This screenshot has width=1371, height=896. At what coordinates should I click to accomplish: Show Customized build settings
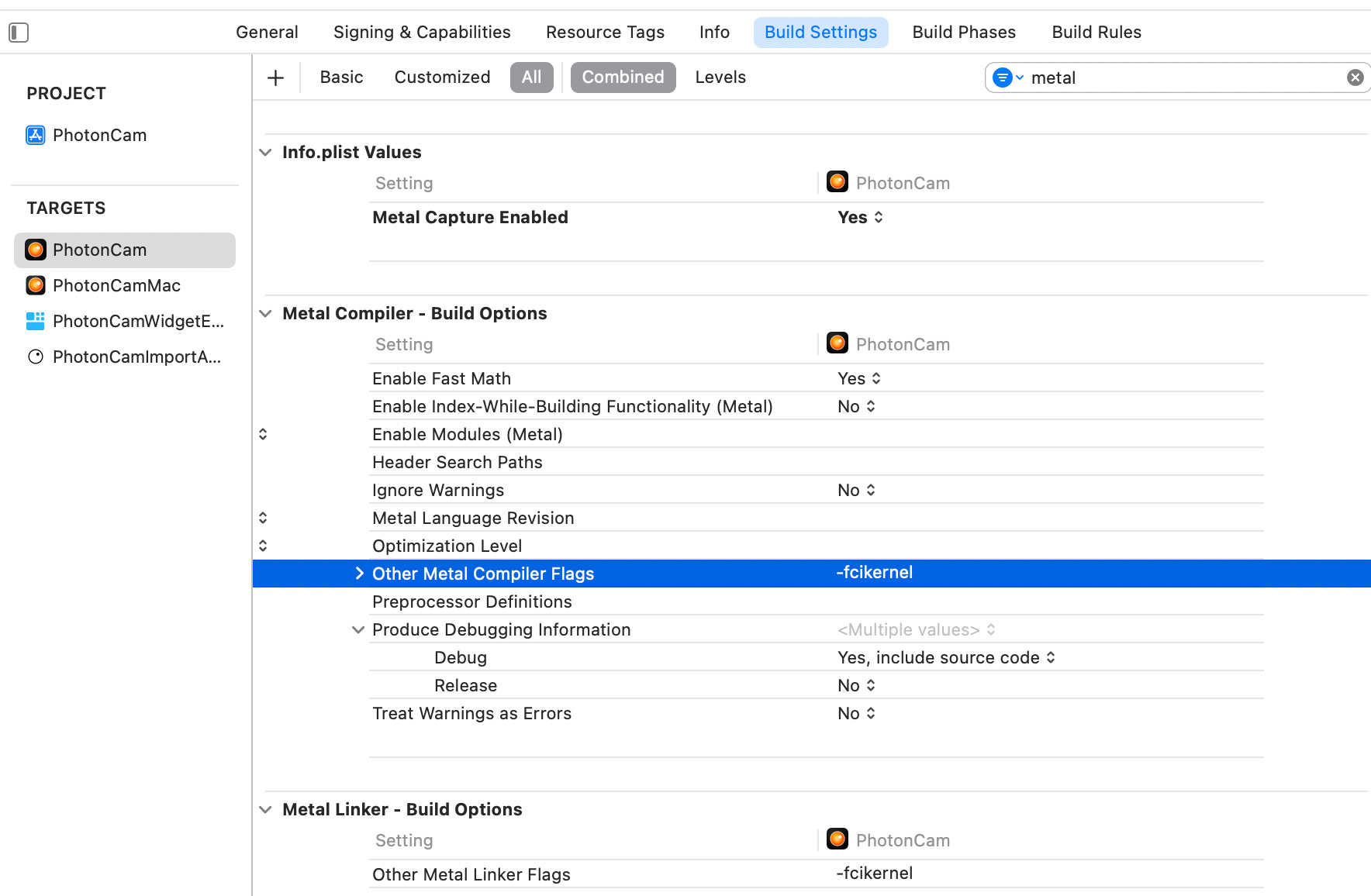(442, 78)
